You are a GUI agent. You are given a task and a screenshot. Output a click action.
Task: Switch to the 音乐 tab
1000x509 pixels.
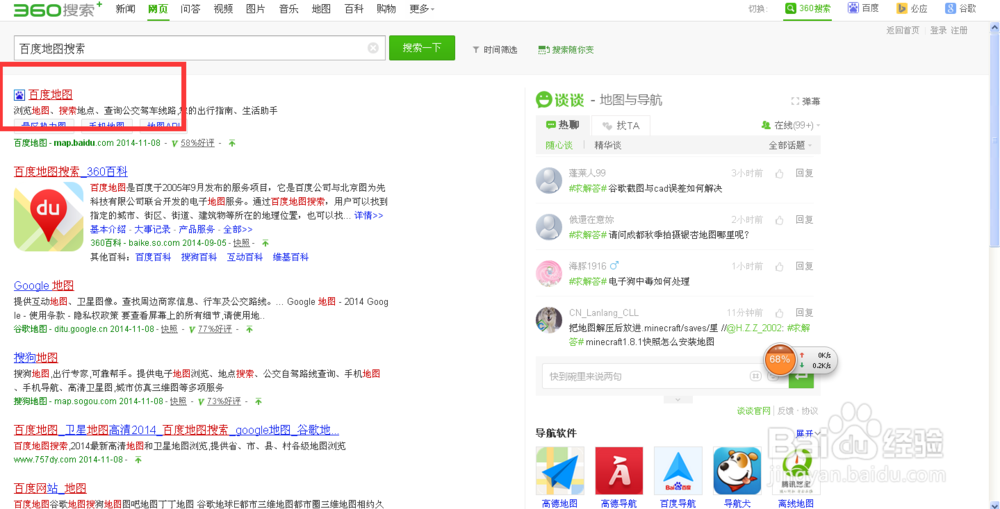pyautogui.click(x=288, y=9)
